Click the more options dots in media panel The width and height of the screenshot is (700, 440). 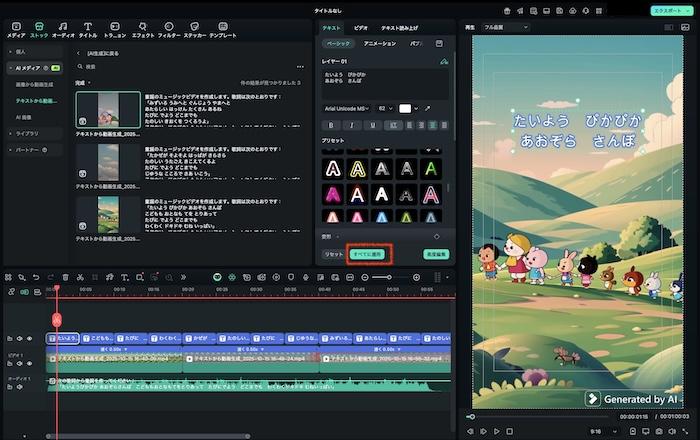pos(300,67)
